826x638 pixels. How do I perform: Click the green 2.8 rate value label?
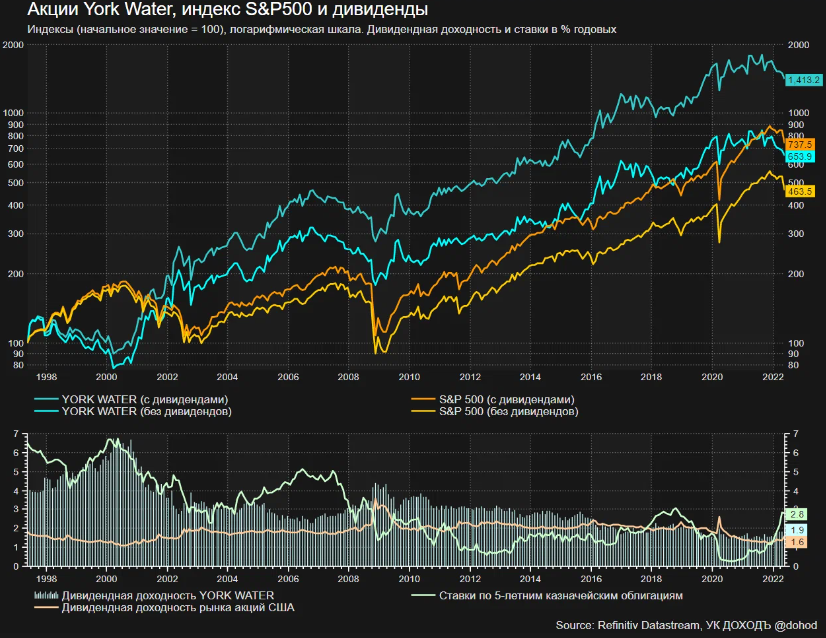797,514
